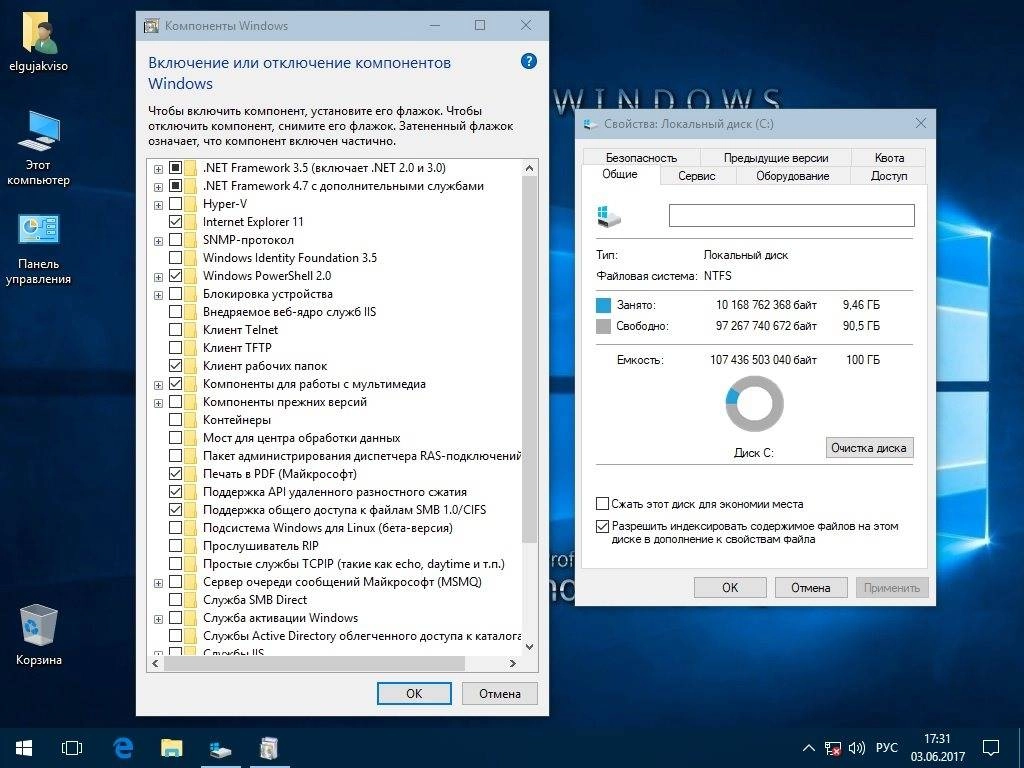Switch to Windows components taskbar item

(x=268, y=748)
